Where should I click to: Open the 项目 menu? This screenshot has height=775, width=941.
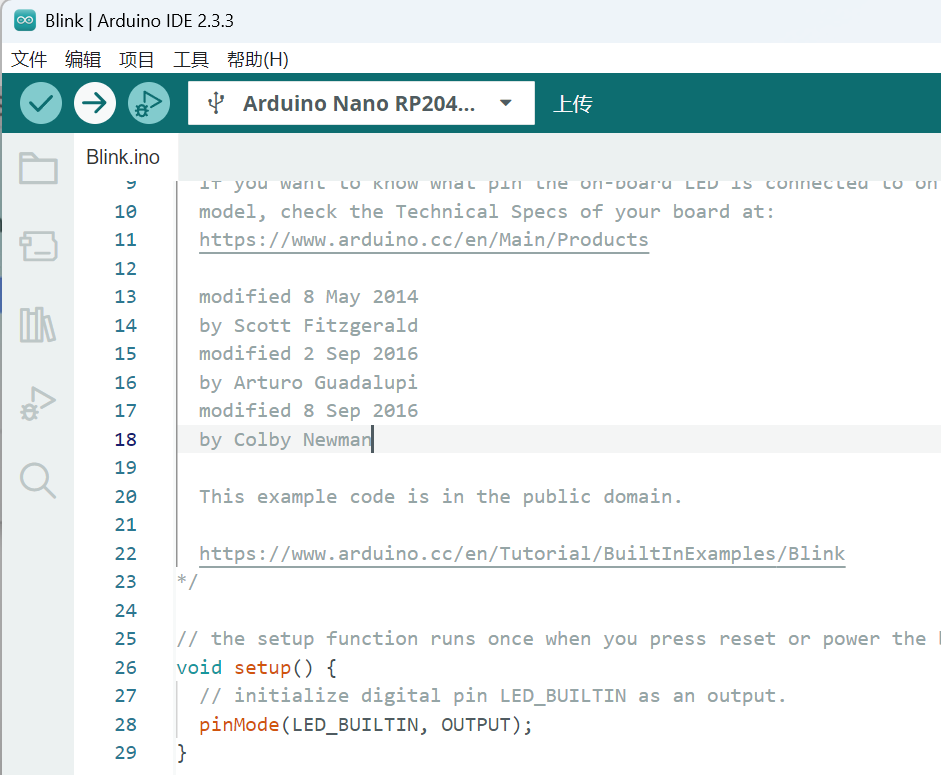pyautogui.click(x=137, y=59)
